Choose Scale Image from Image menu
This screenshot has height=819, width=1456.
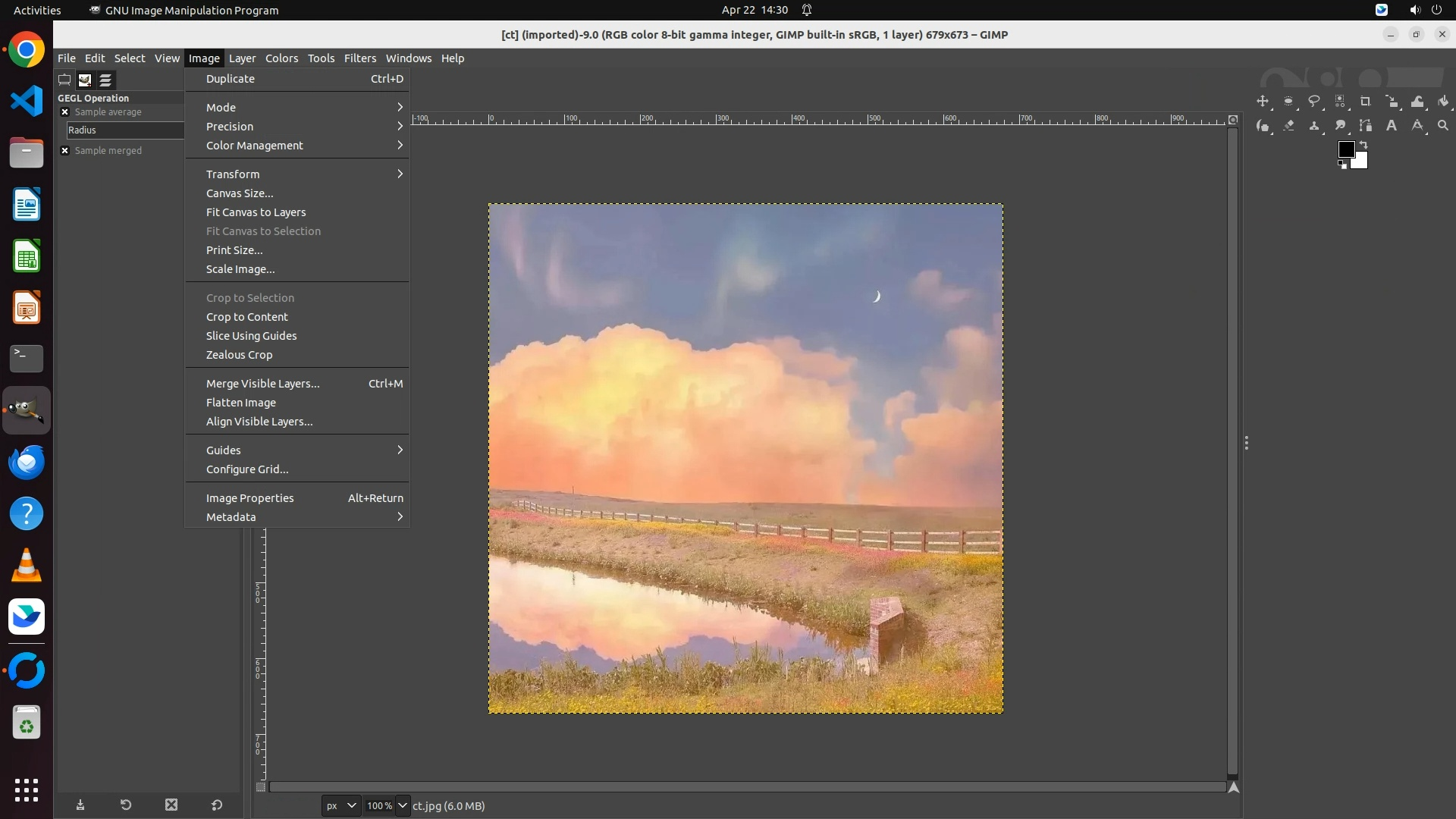pyautogui.click(x=240, y=269)
